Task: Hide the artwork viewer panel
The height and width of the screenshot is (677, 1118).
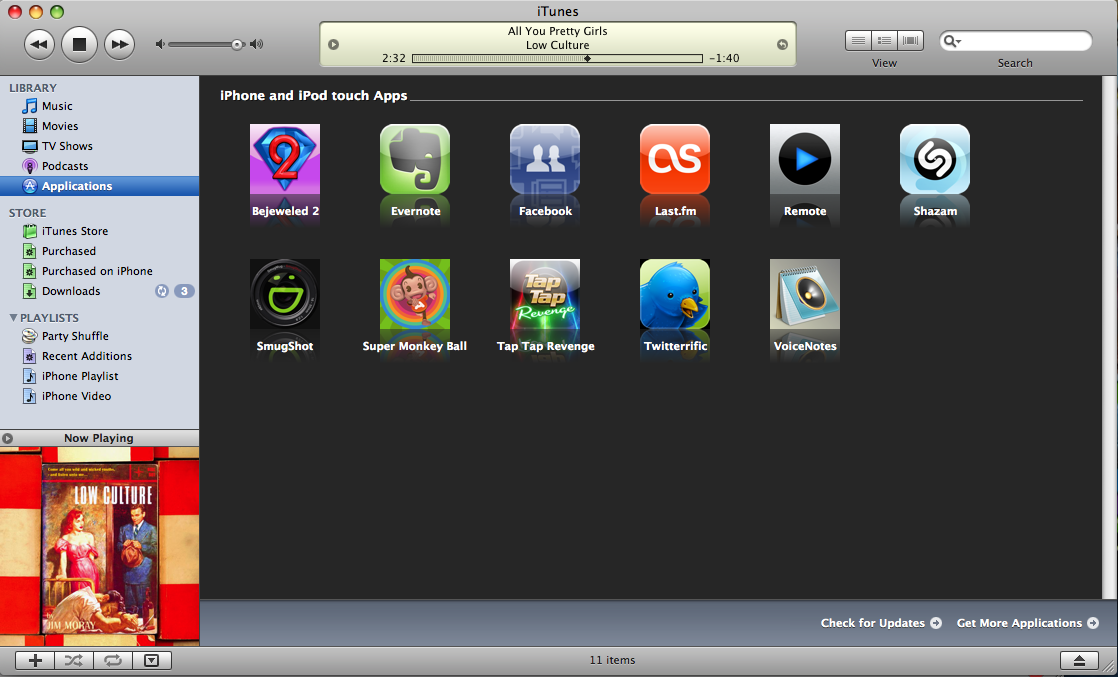Action: [152, 661]
